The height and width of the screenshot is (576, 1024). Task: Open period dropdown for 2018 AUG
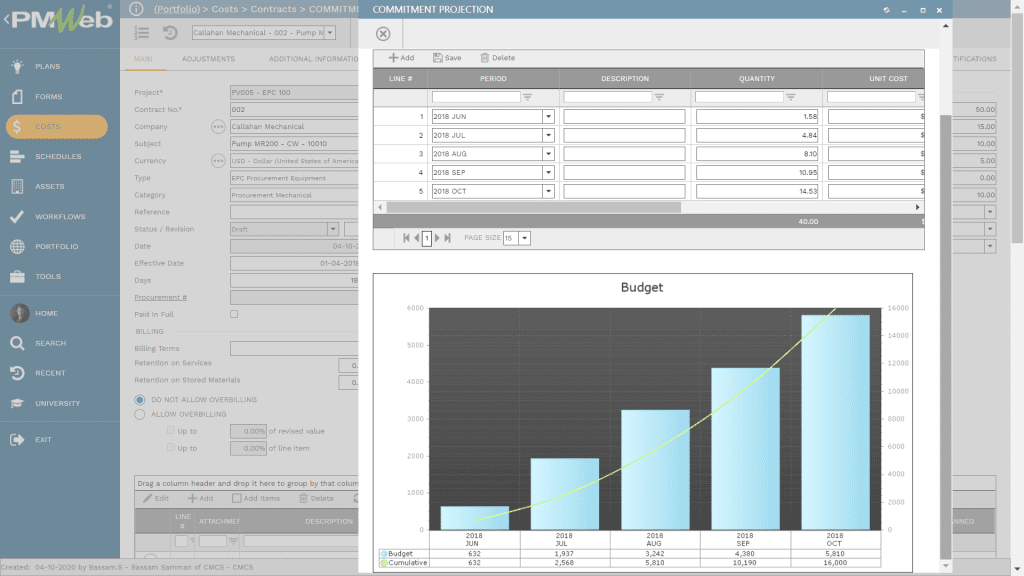tap(549, 154)
